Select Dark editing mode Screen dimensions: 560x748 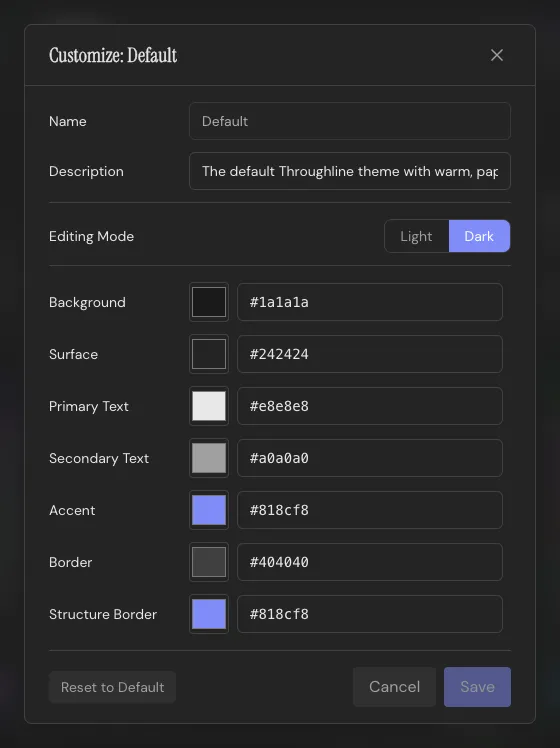(x=479, y=236)
